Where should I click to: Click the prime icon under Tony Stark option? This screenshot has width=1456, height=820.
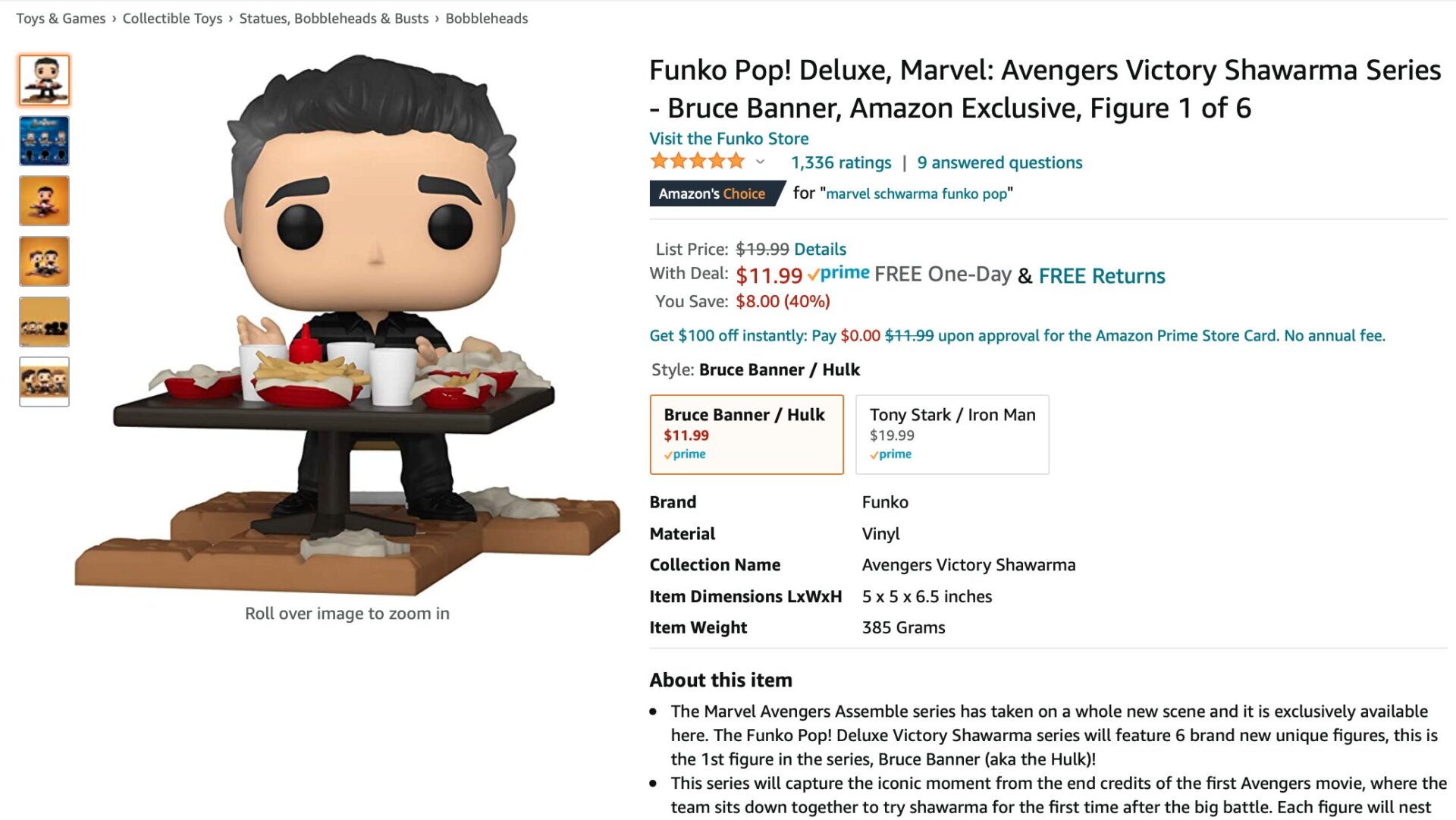(892, 454)
